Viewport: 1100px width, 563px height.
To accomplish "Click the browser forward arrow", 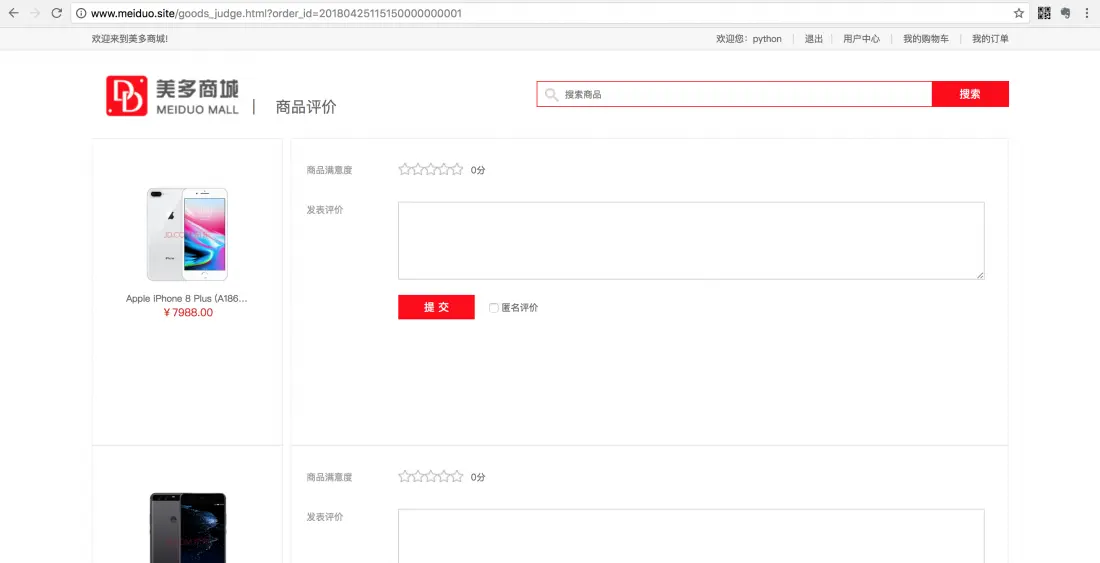I will point(35,13).
